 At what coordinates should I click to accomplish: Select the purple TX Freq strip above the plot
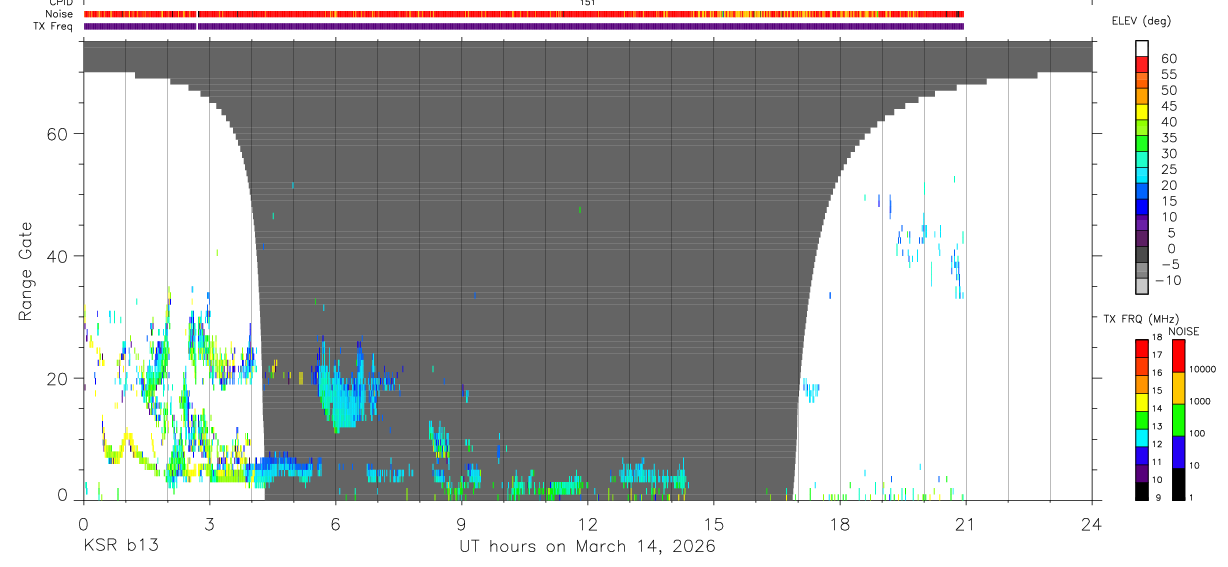523,26
